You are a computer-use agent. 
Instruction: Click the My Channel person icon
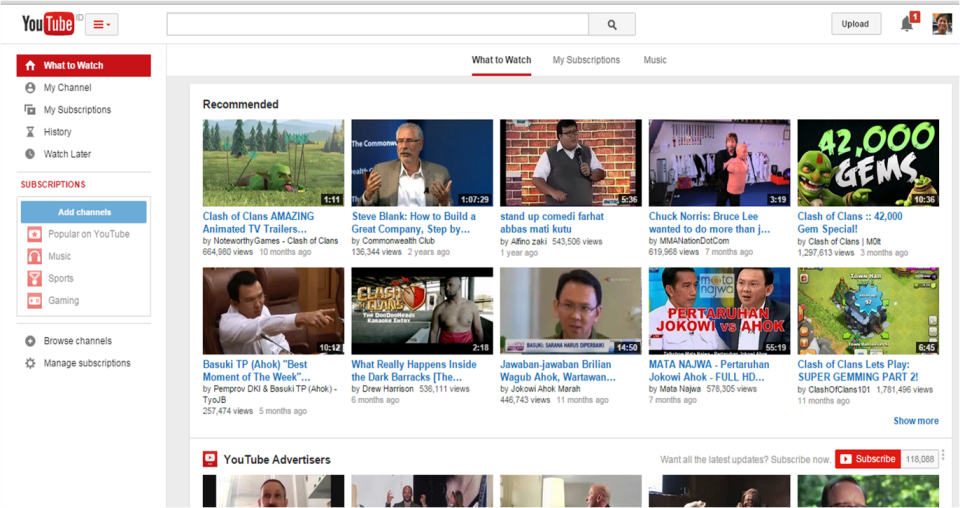[30, 88]
